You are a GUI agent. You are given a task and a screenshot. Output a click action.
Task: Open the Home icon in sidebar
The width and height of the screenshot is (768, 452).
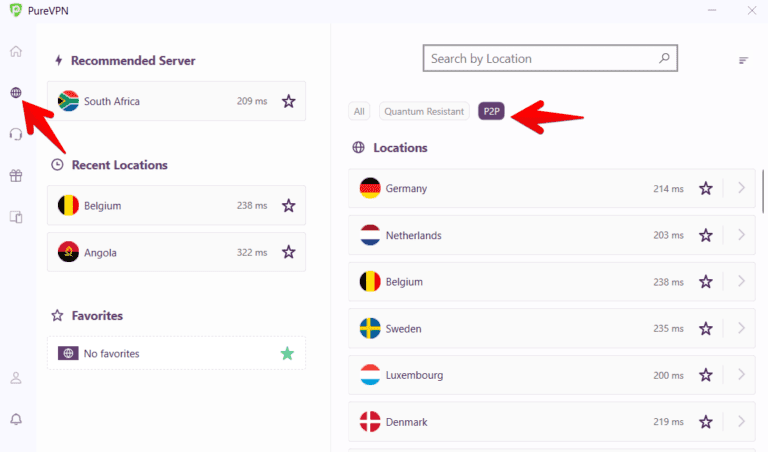click(x=16, y=51)
